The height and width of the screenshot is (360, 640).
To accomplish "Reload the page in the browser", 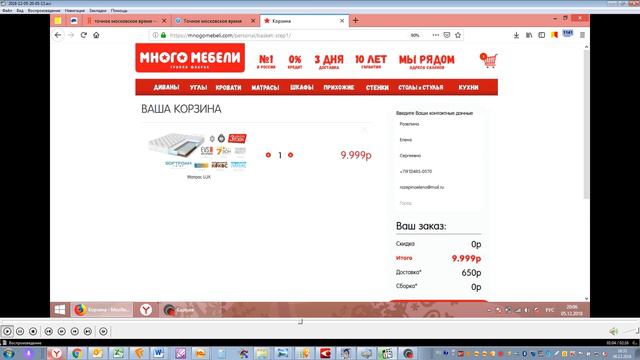I will (x=84, y=35).
